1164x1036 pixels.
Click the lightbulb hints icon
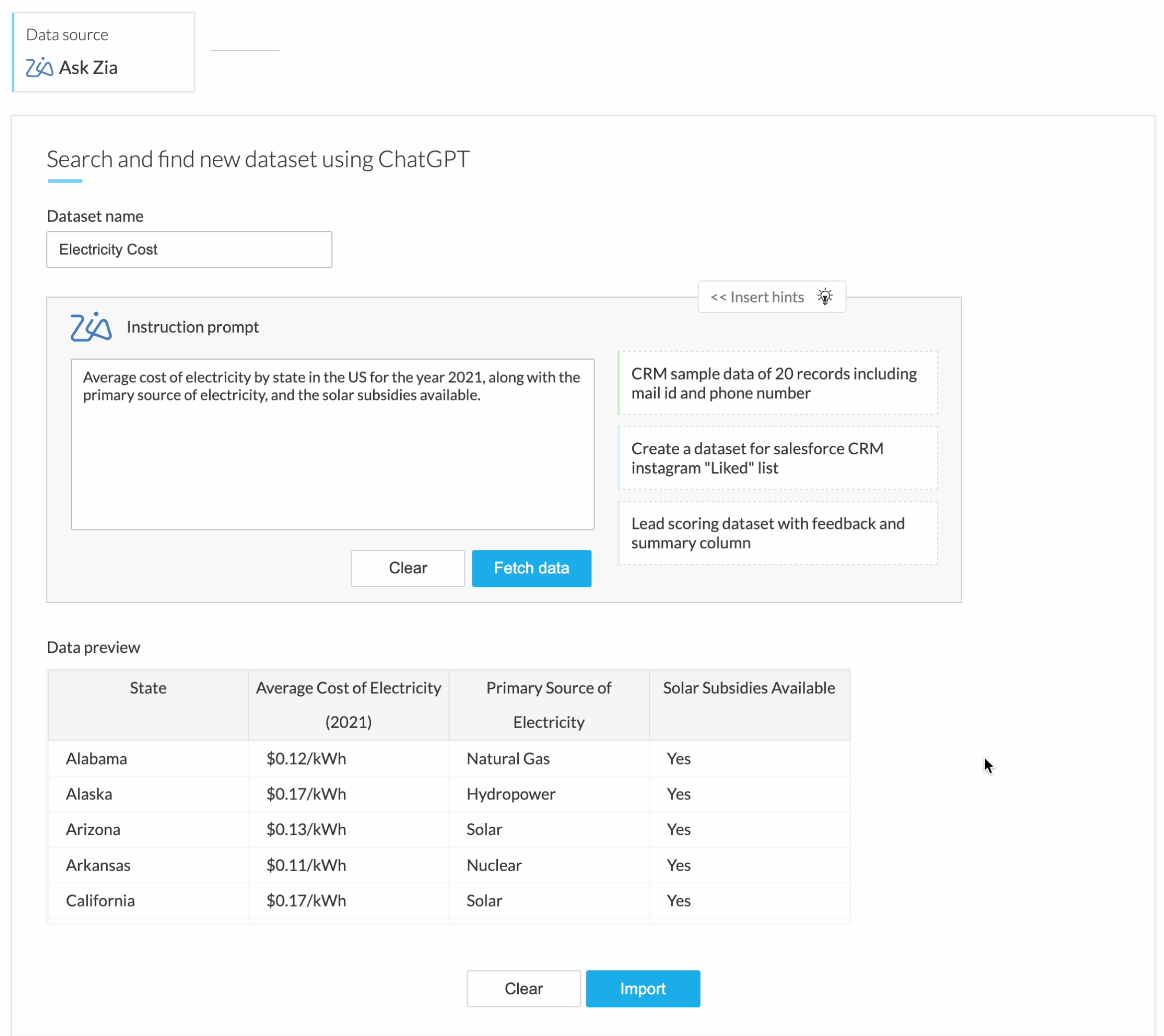coord(825,296)
